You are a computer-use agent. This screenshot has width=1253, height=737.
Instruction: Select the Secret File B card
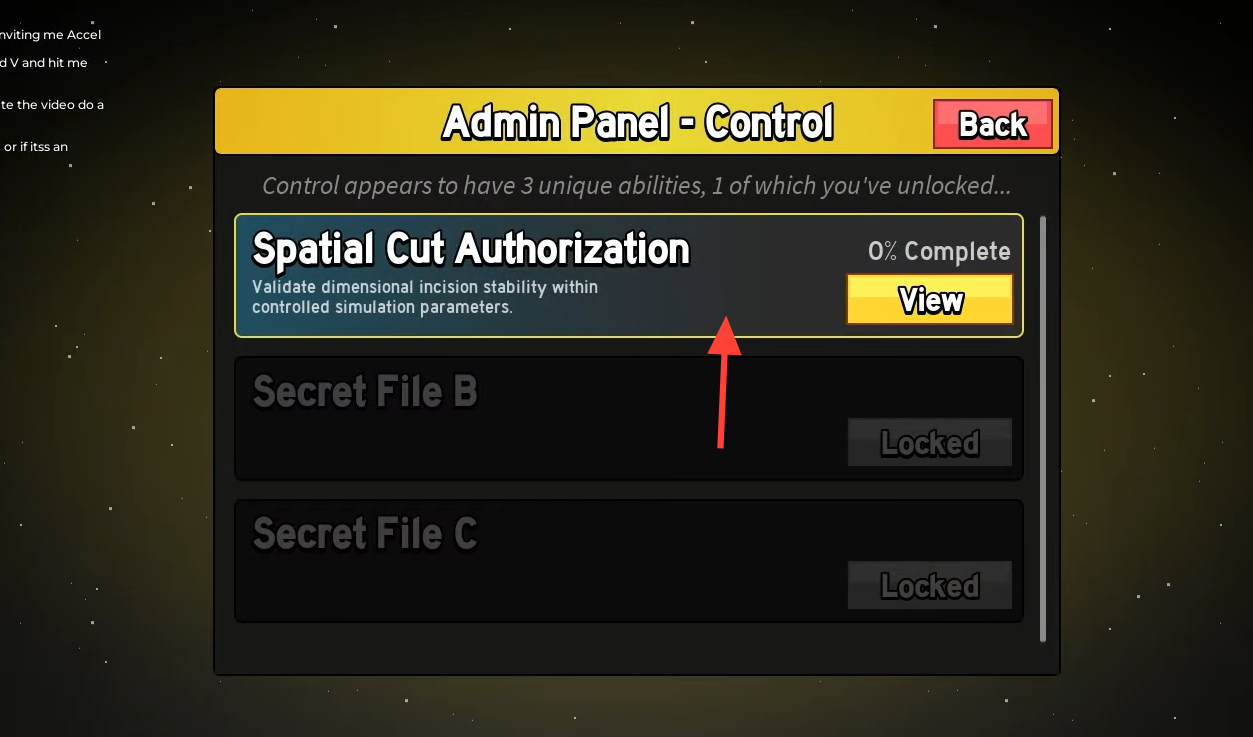(x=629, y=419)
